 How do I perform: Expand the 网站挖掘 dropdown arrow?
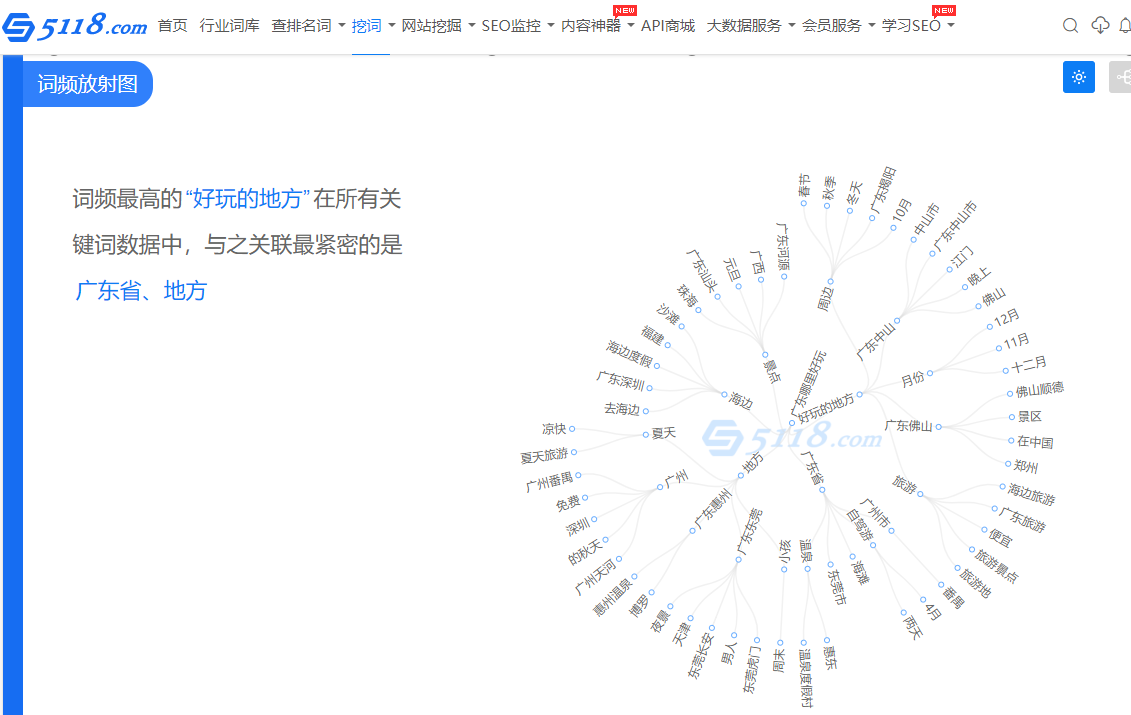pos(472,25)
